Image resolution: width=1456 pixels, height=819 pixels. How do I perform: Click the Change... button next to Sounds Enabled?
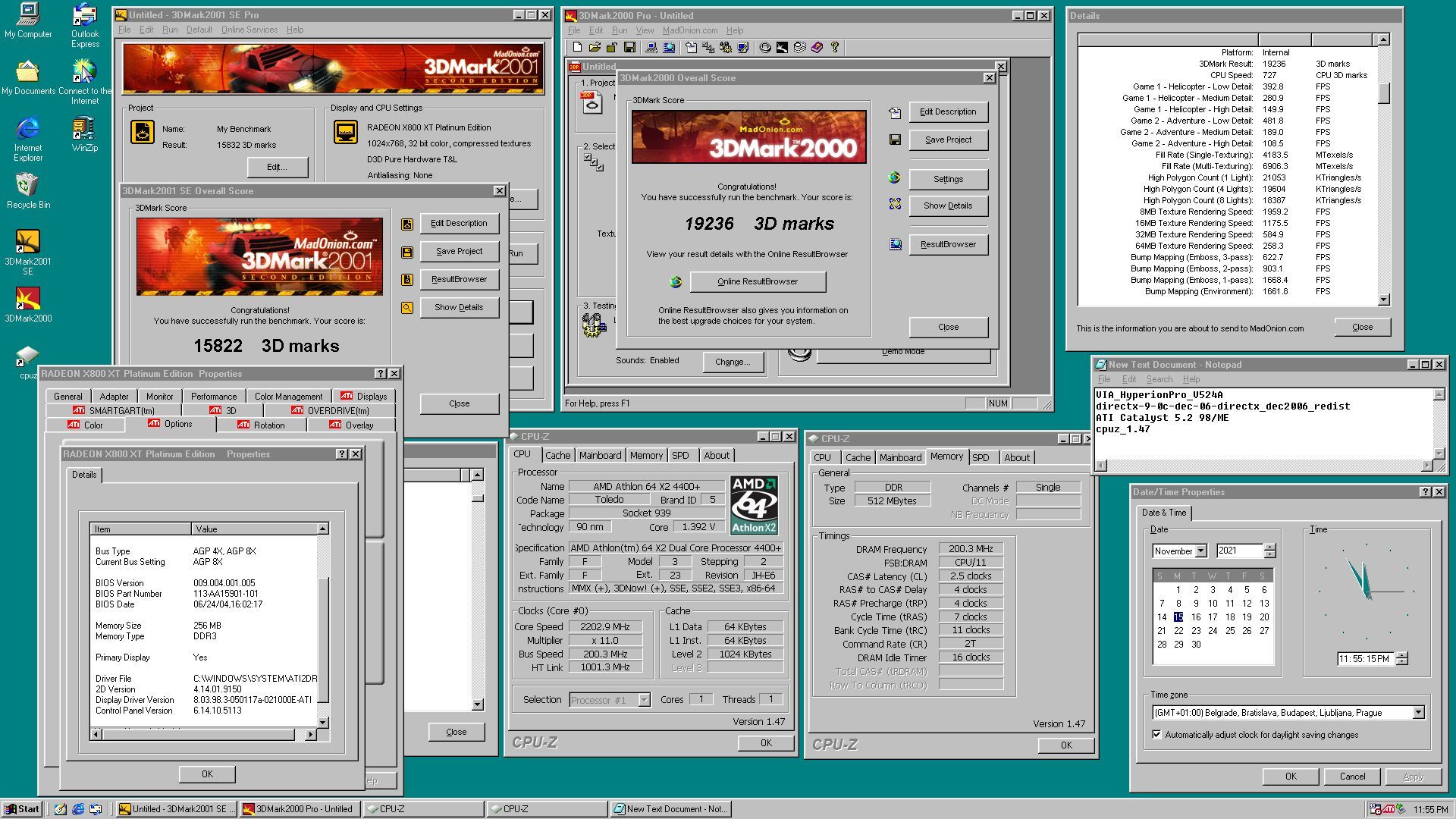coord(732,362)
